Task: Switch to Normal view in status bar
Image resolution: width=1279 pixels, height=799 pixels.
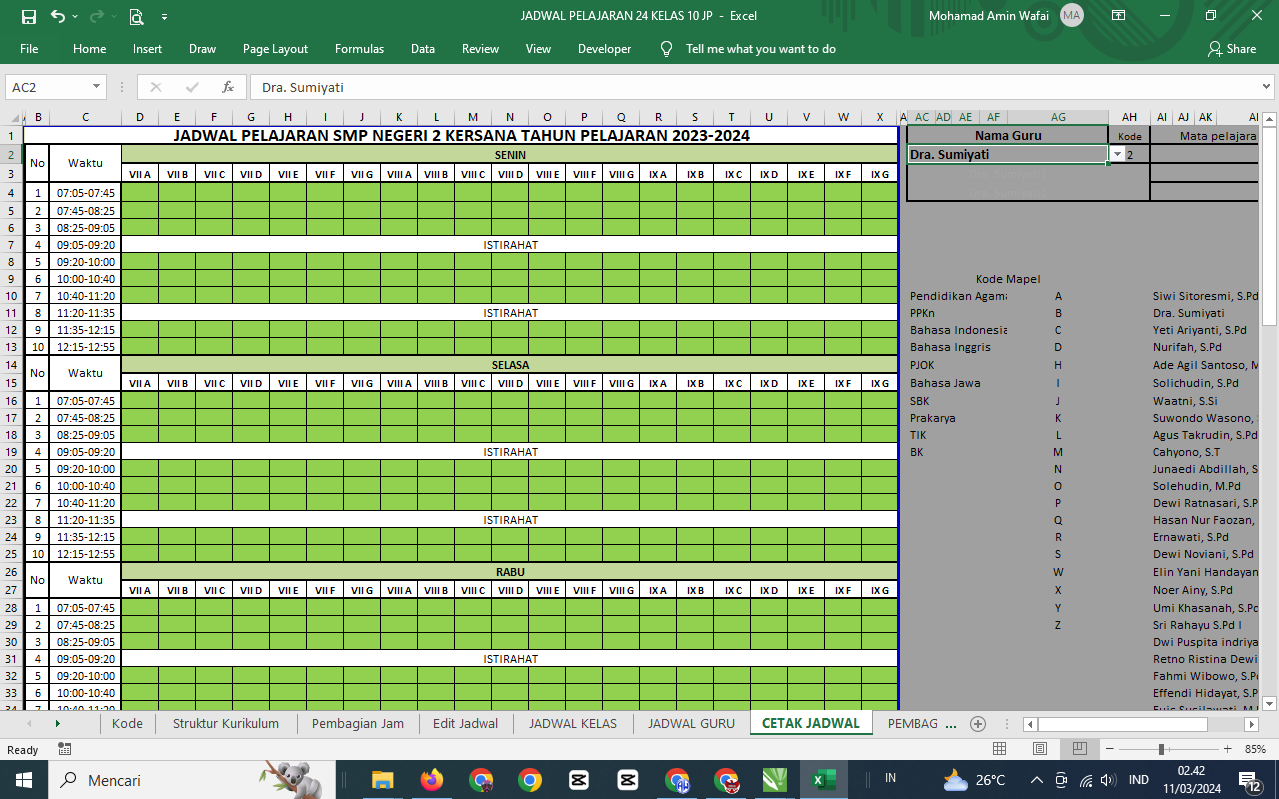Action: click(999, 749)
